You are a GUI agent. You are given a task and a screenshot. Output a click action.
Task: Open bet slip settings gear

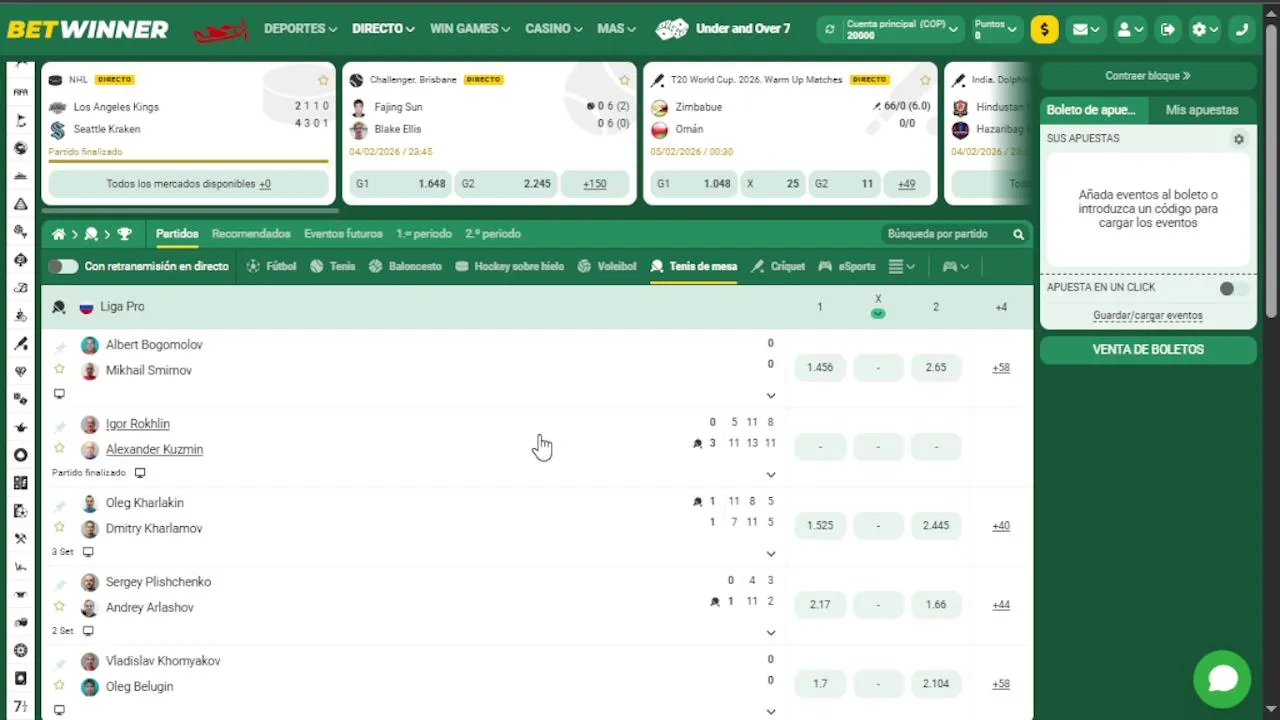[1239, 139]
